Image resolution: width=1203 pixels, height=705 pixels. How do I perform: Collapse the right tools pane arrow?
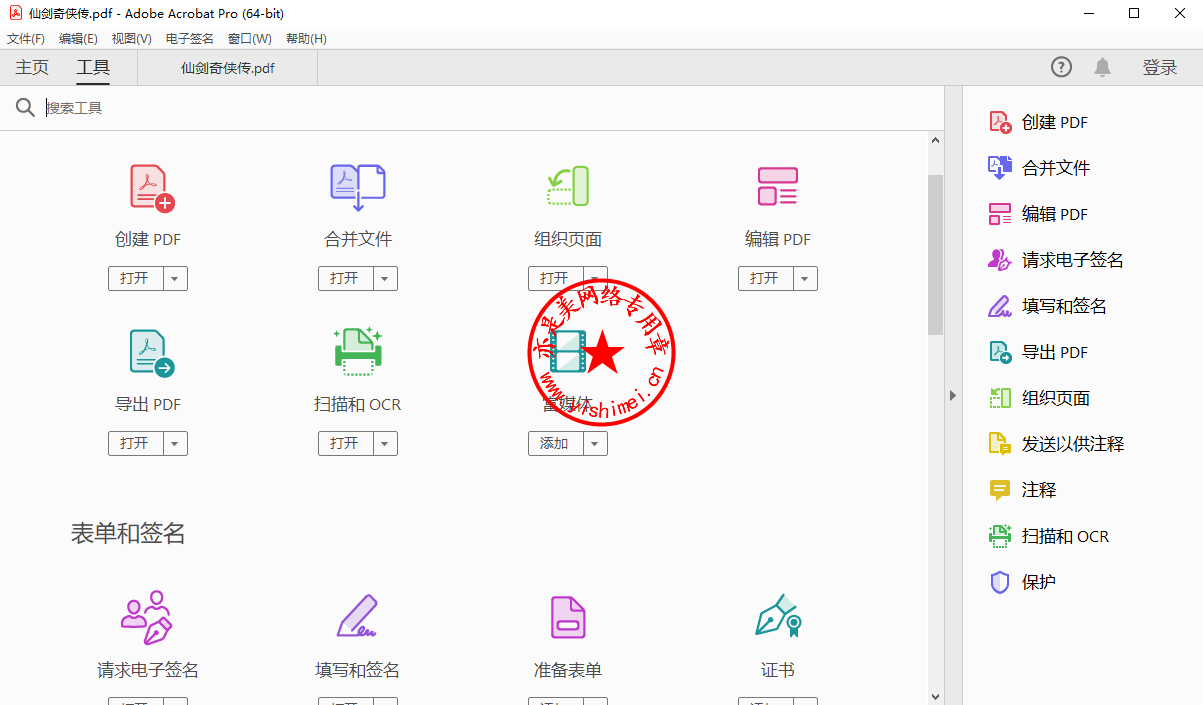953,395
